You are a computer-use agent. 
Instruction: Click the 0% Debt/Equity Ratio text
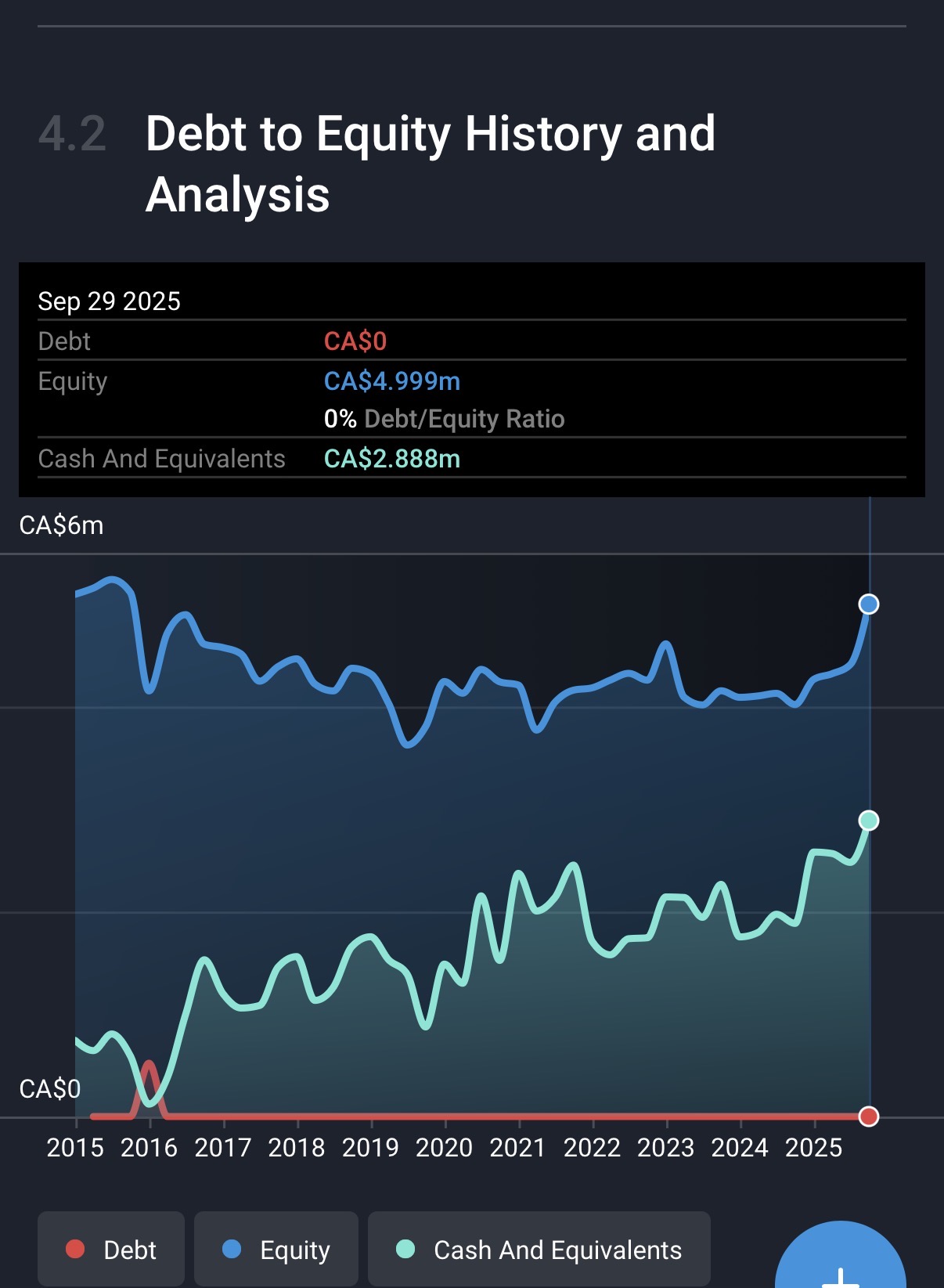[x=444, y=419]
